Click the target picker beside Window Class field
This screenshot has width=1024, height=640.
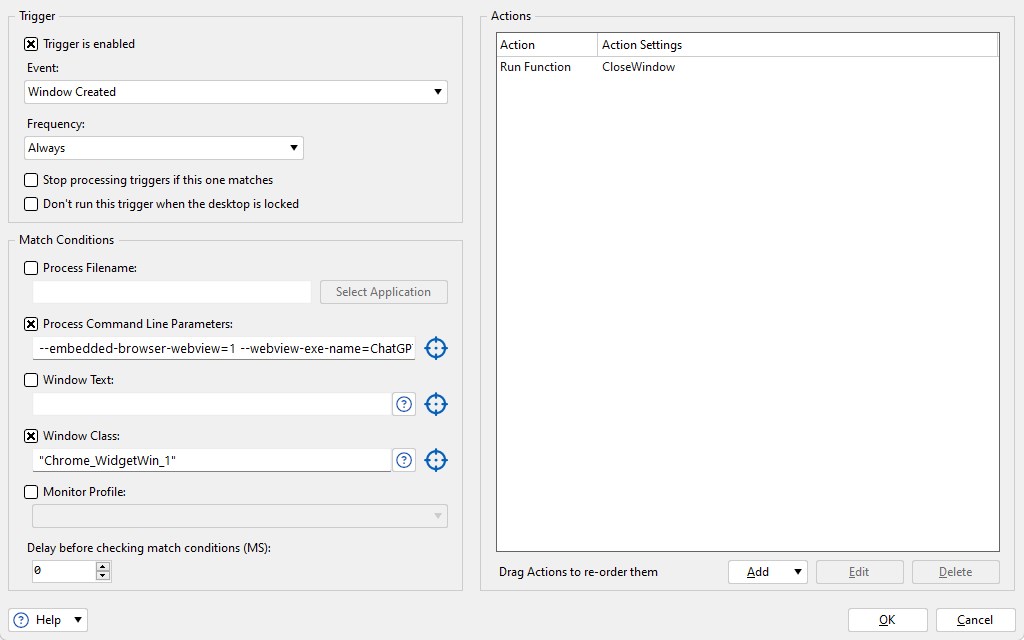pyautogui.click(x=436, y=460)
